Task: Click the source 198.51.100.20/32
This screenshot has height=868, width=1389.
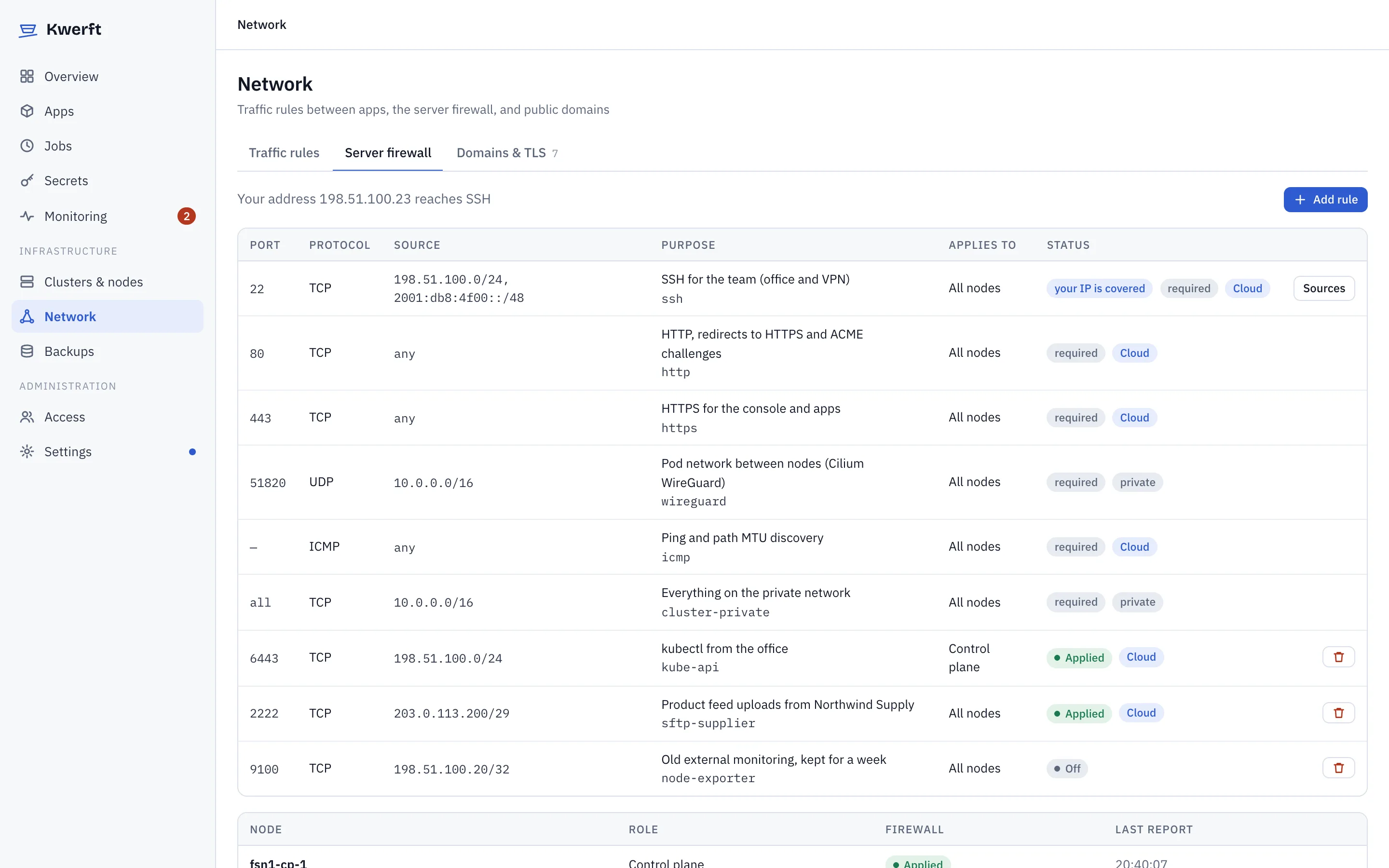Action: tap(451, 769)
